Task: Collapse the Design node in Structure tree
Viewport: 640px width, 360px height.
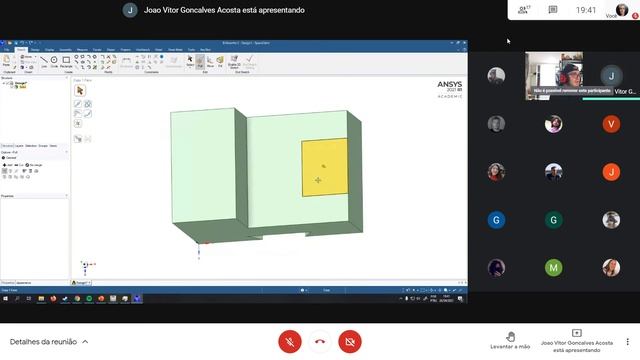Action: click(4, 83)
